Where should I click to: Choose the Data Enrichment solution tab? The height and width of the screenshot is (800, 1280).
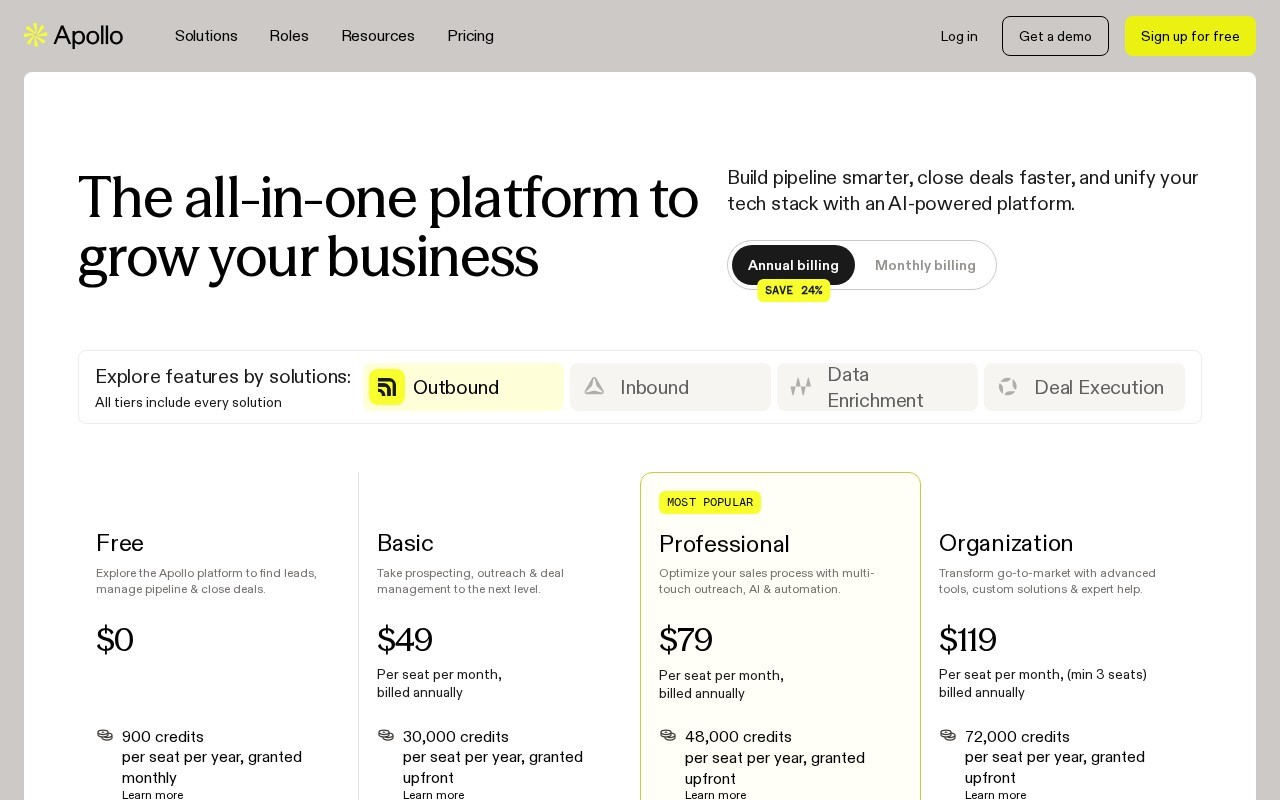[x=877, y=387]
